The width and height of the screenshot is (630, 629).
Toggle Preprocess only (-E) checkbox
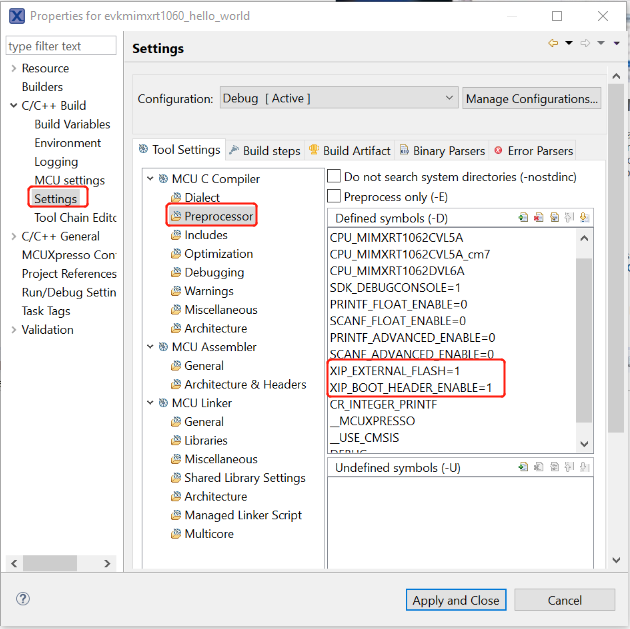click(335, 196)
